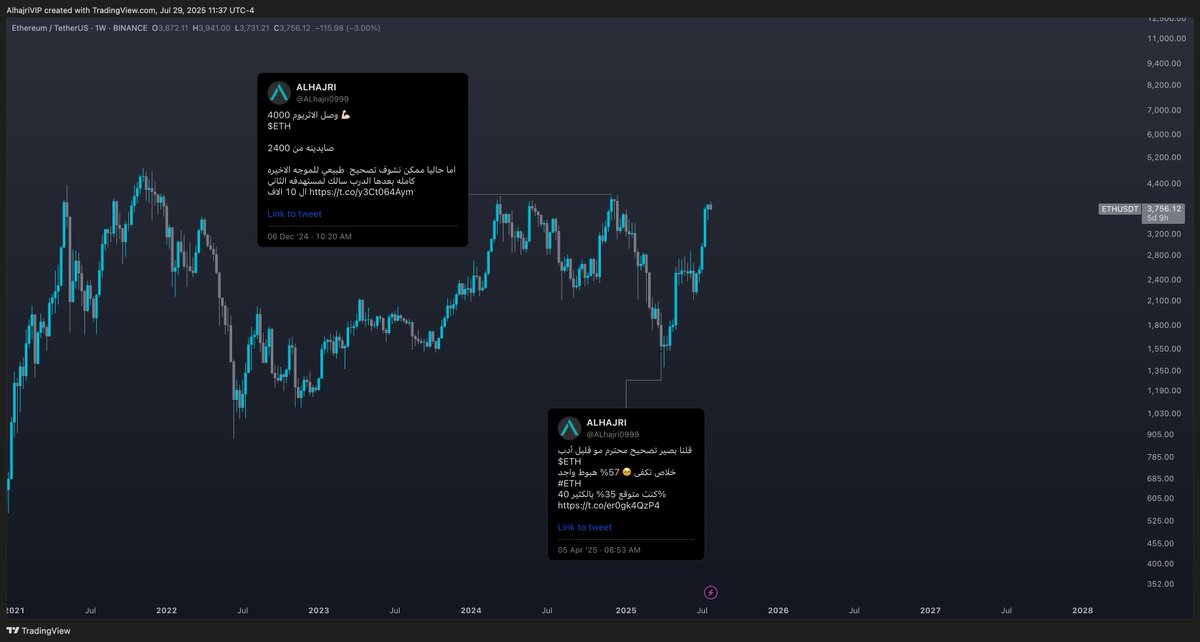Click the 1,550.00 price axis label
The width and height of the screenshot is (1200, 642).
1163,347
